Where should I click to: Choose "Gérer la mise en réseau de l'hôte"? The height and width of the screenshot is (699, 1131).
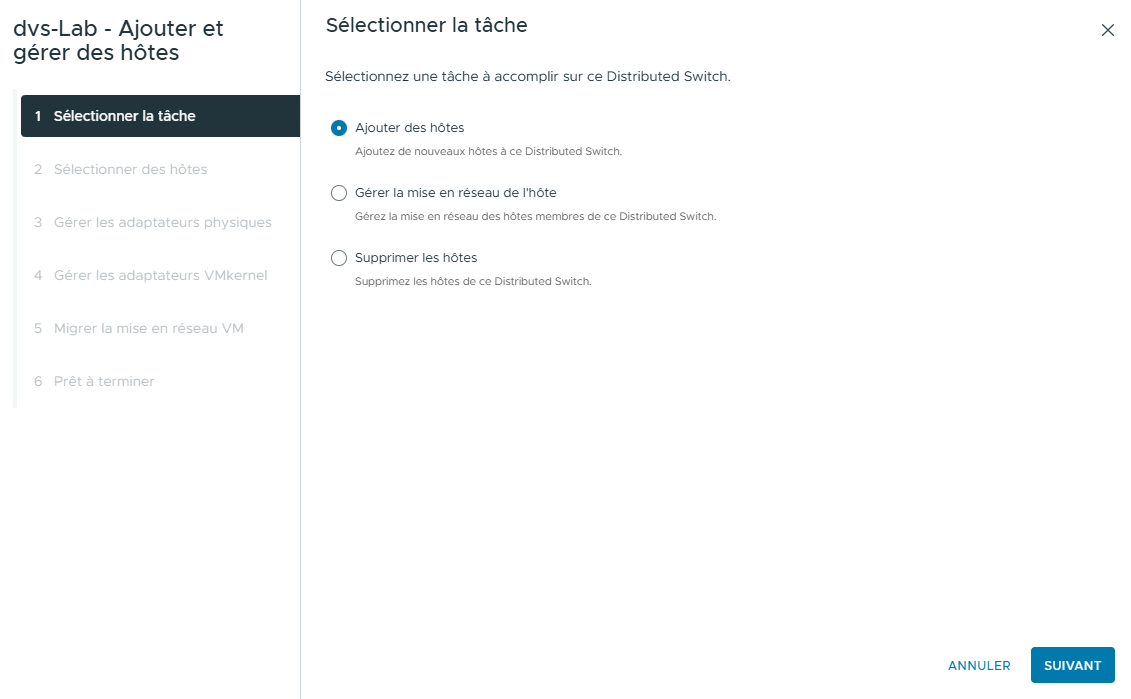(x=339, y=192)
